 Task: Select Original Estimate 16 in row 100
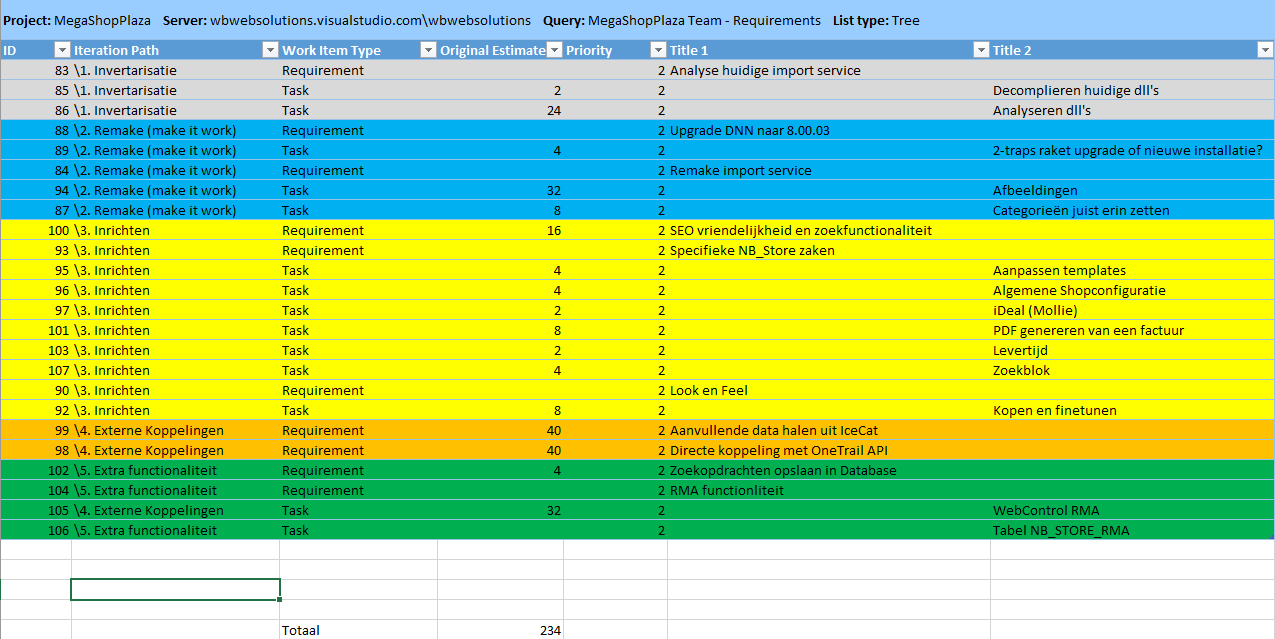click(500, 230)
